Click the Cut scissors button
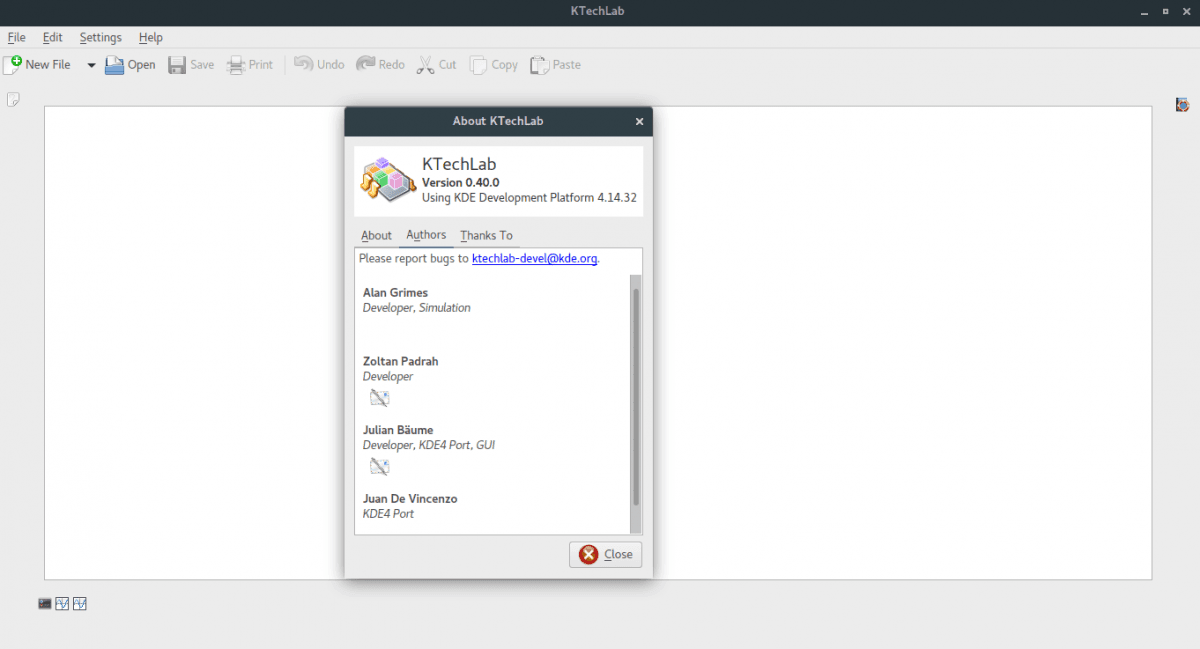Screen dimensions: 1200x649 436,64
